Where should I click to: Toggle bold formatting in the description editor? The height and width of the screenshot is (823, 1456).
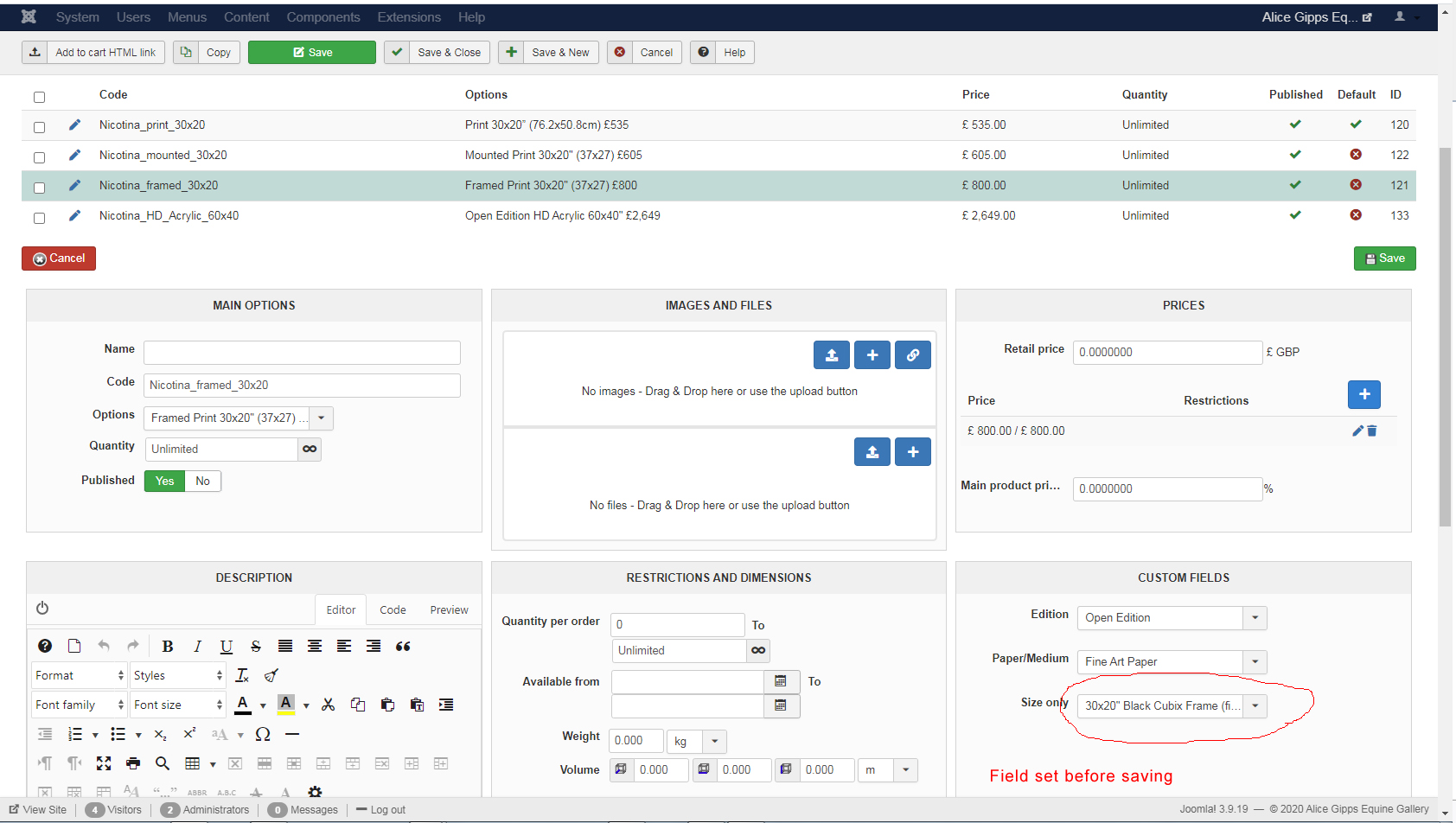point(168,646)
